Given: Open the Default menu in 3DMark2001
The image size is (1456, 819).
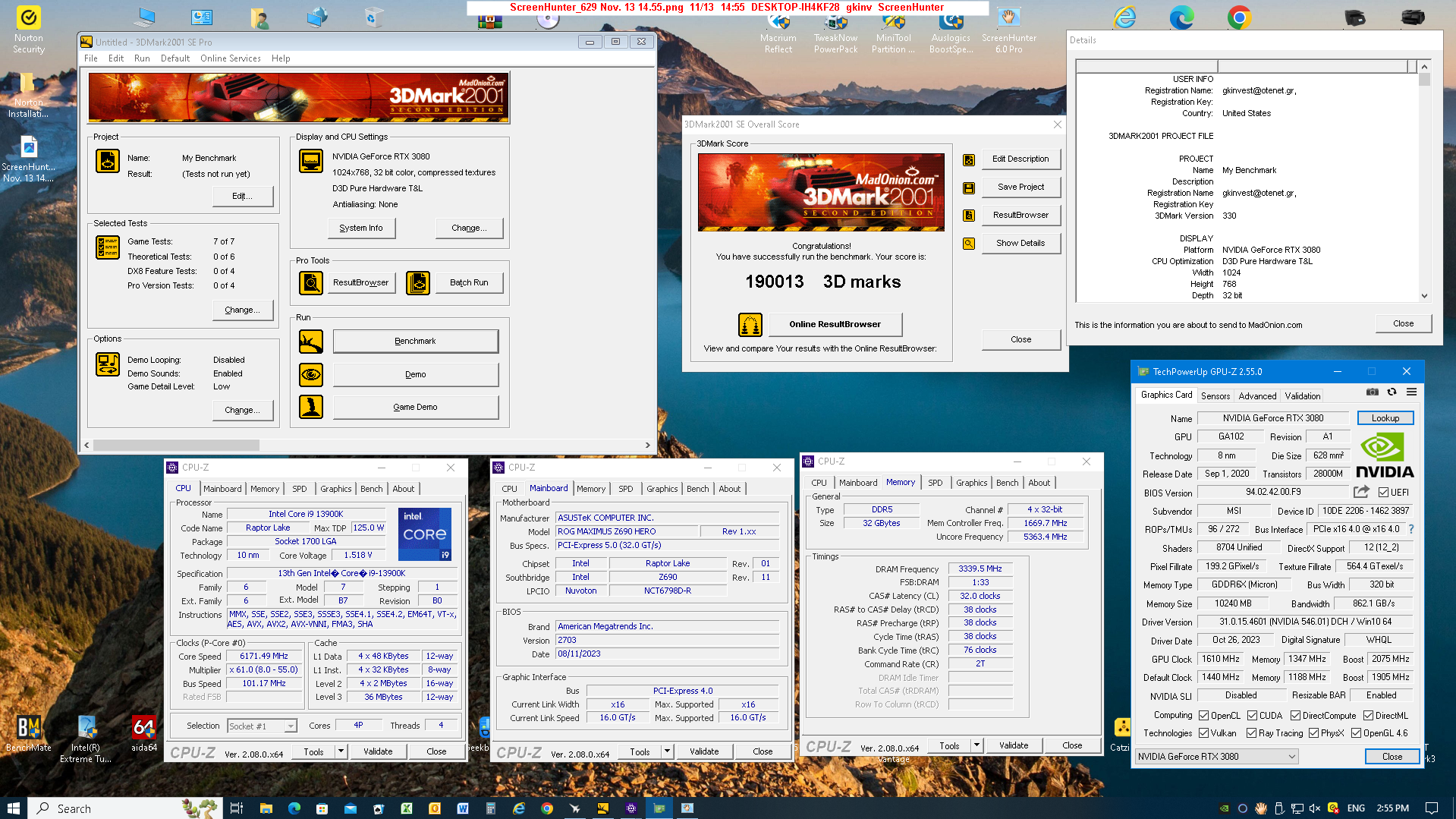Looking at the screenshot, I should (175, 58).
